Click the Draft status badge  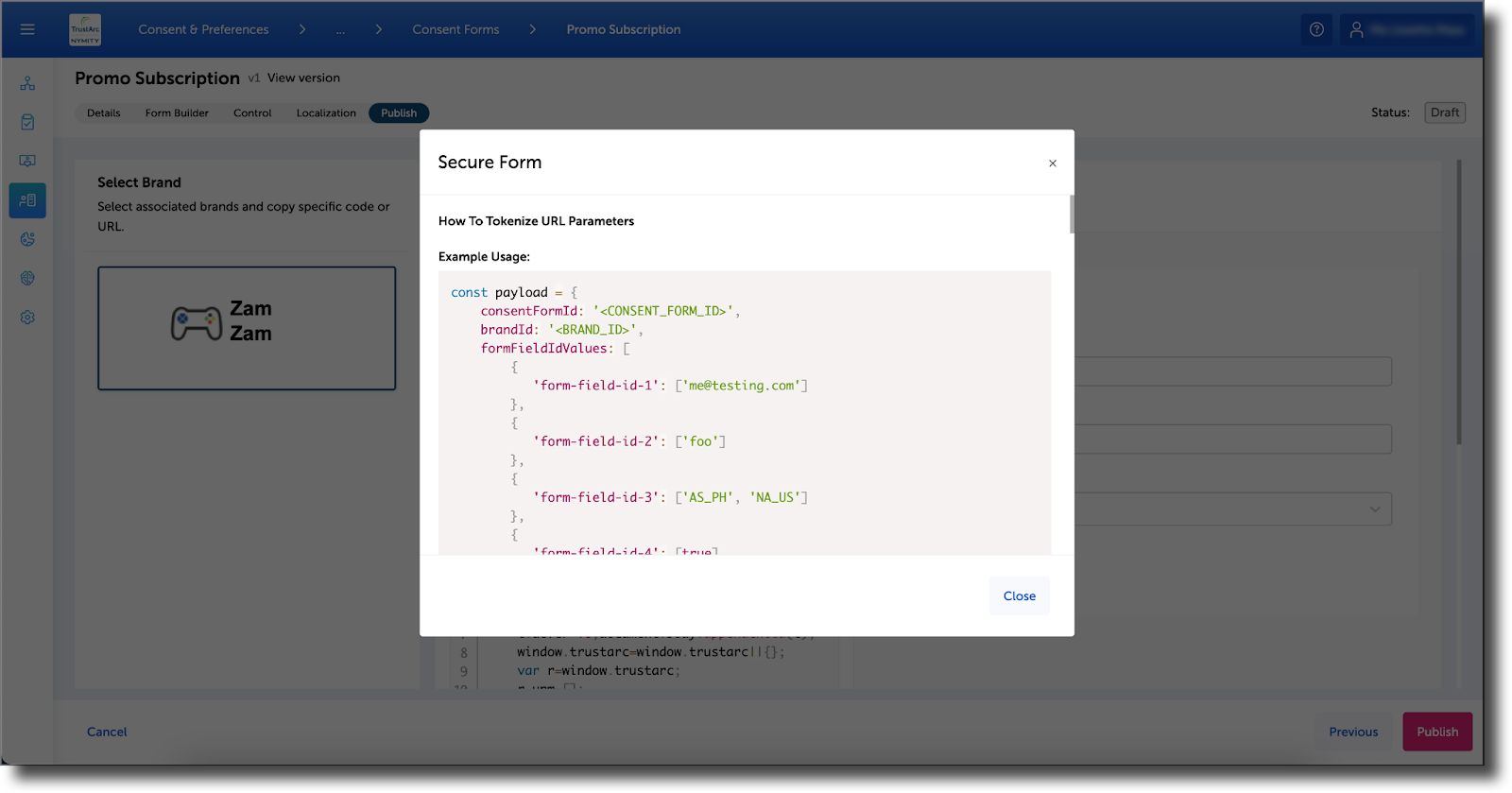coord(1445,112)
